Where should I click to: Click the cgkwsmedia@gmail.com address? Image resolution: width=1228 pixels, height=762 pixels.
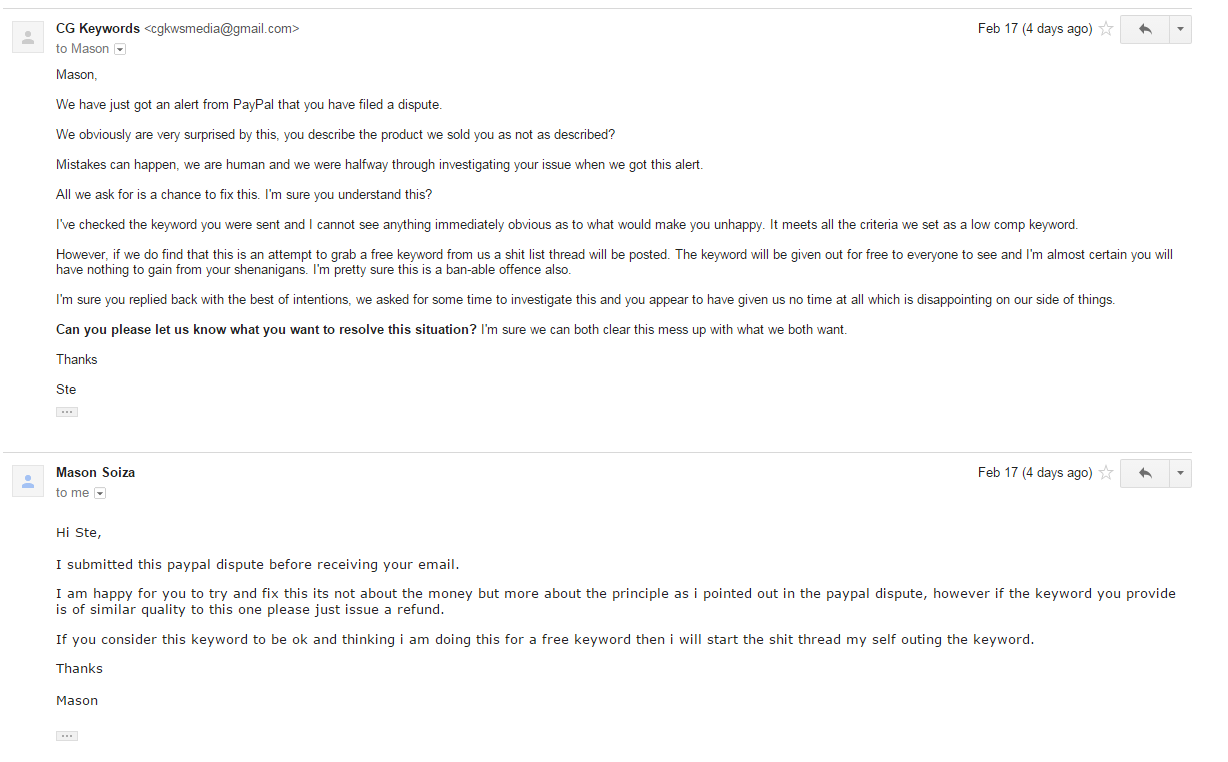click(222, 29)
